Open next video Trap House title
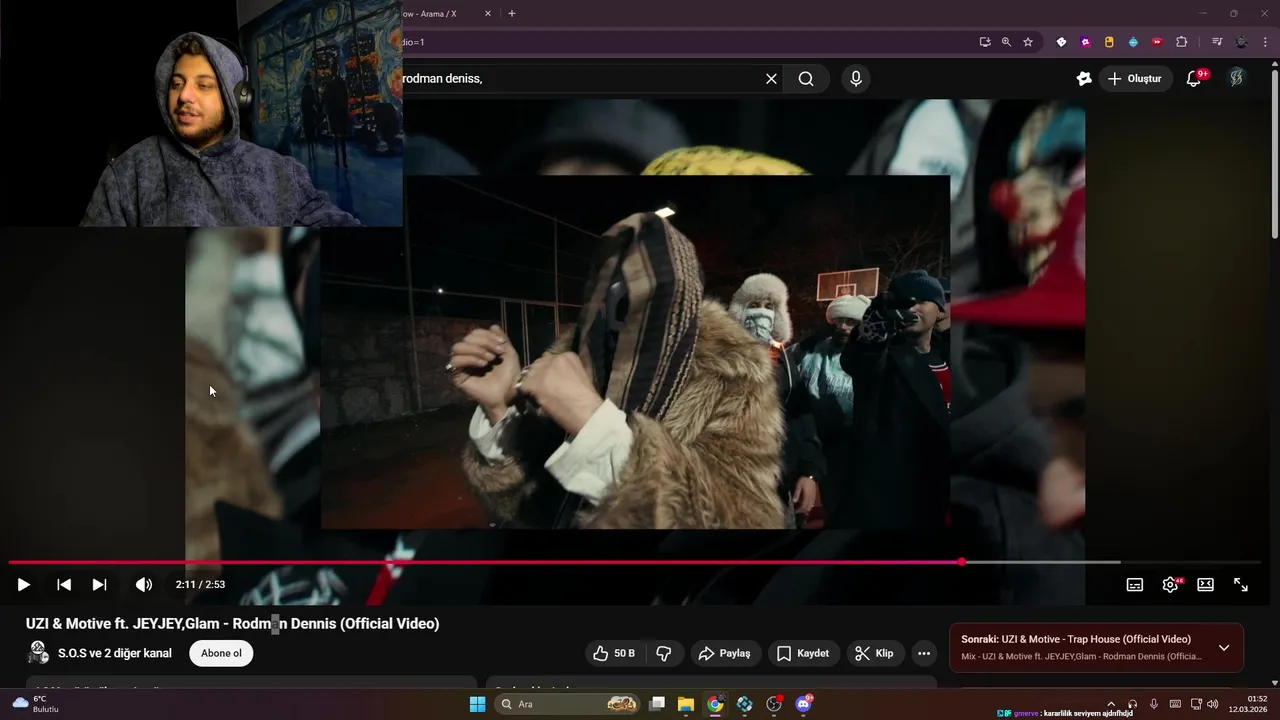Image resolution: width=1280 pixels, height=720 pixels. [1076, 639]
